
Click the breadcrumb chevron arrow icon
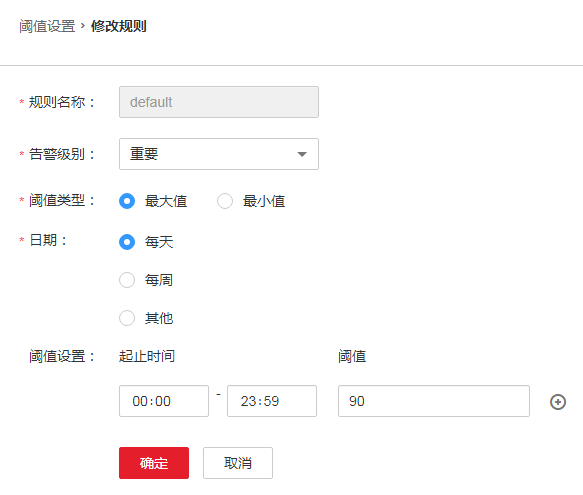[x=83, y=26]
